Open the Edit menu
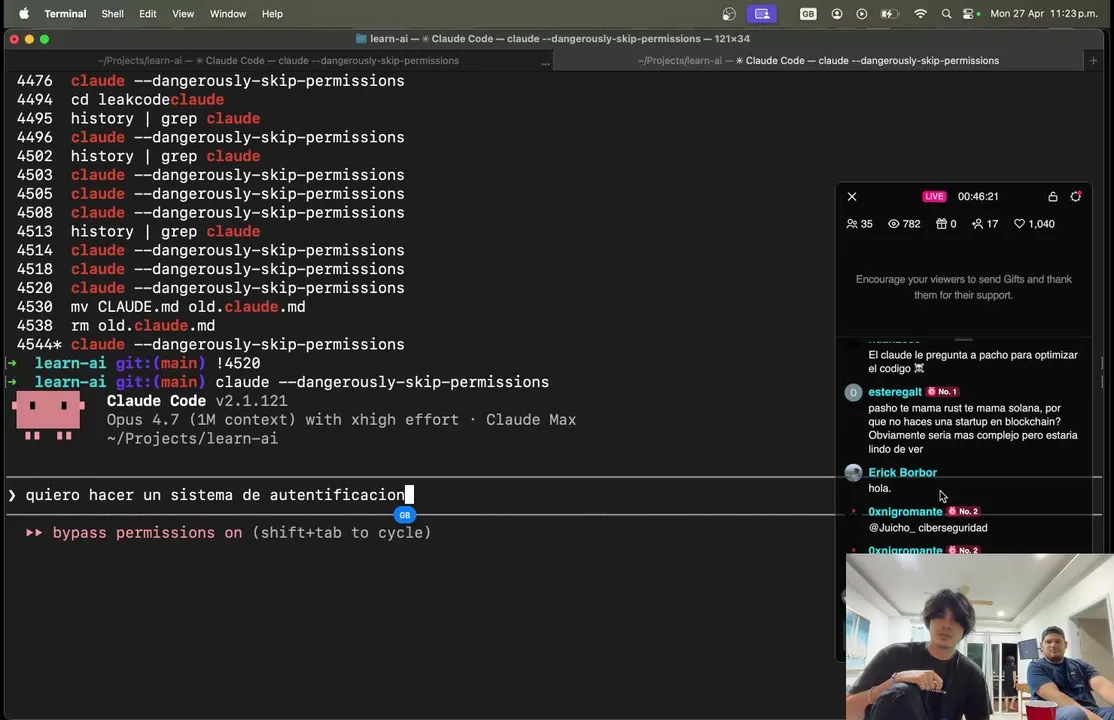This screenshot has height=720, width=1114. point(148,14)
